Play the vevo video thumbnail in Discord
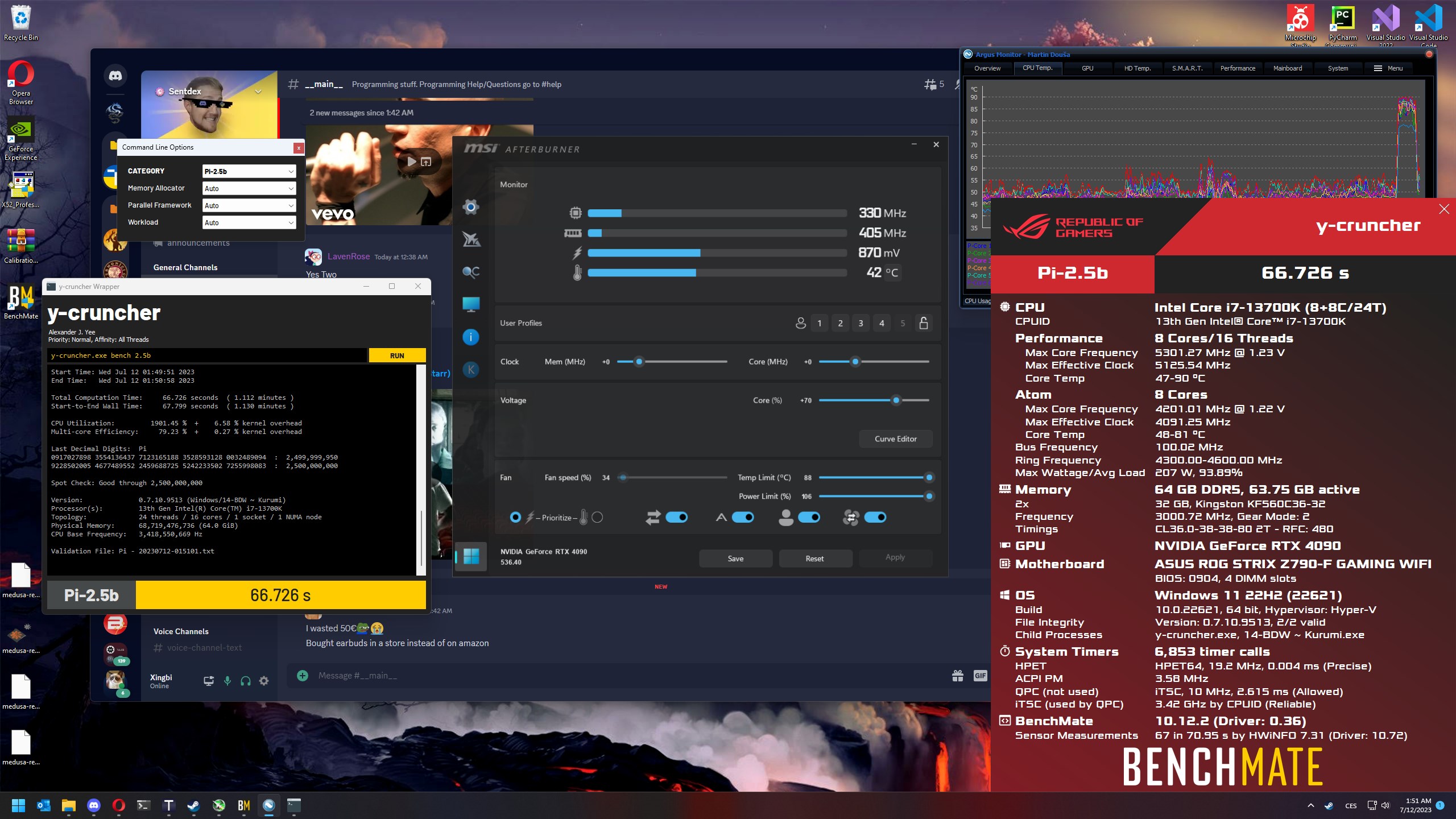This screenshot has height=819, width=1456. pyautogui.click(x=411, y=162)
